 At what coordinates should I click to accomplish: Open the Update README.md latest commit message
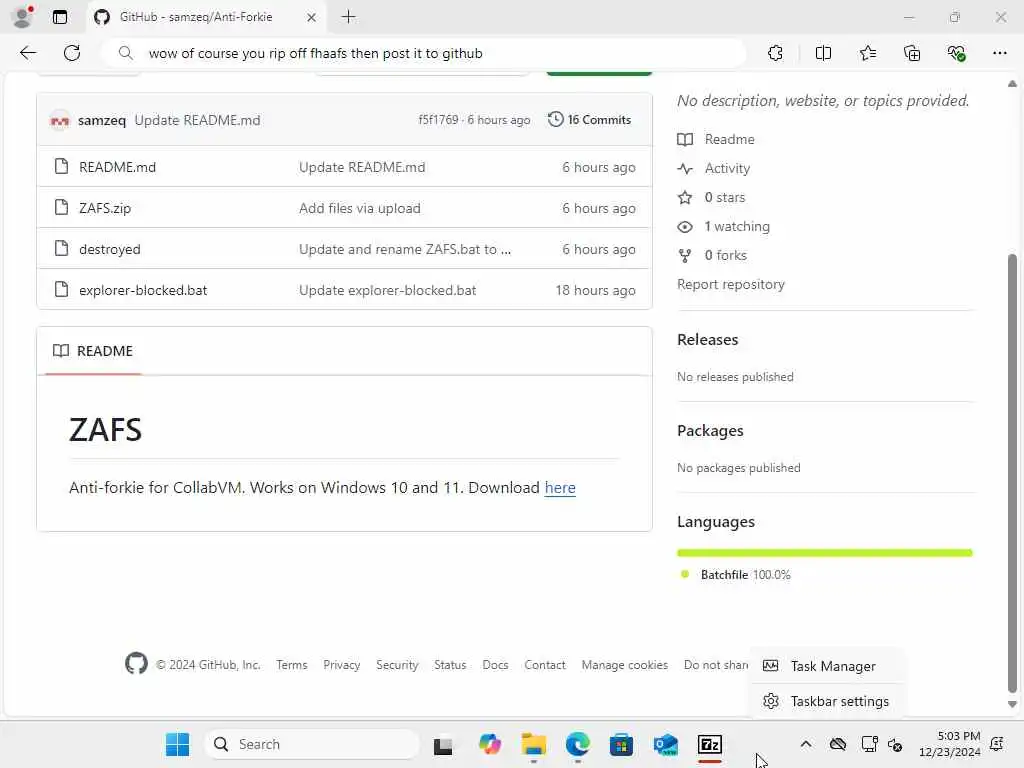[x=197, y=120]
